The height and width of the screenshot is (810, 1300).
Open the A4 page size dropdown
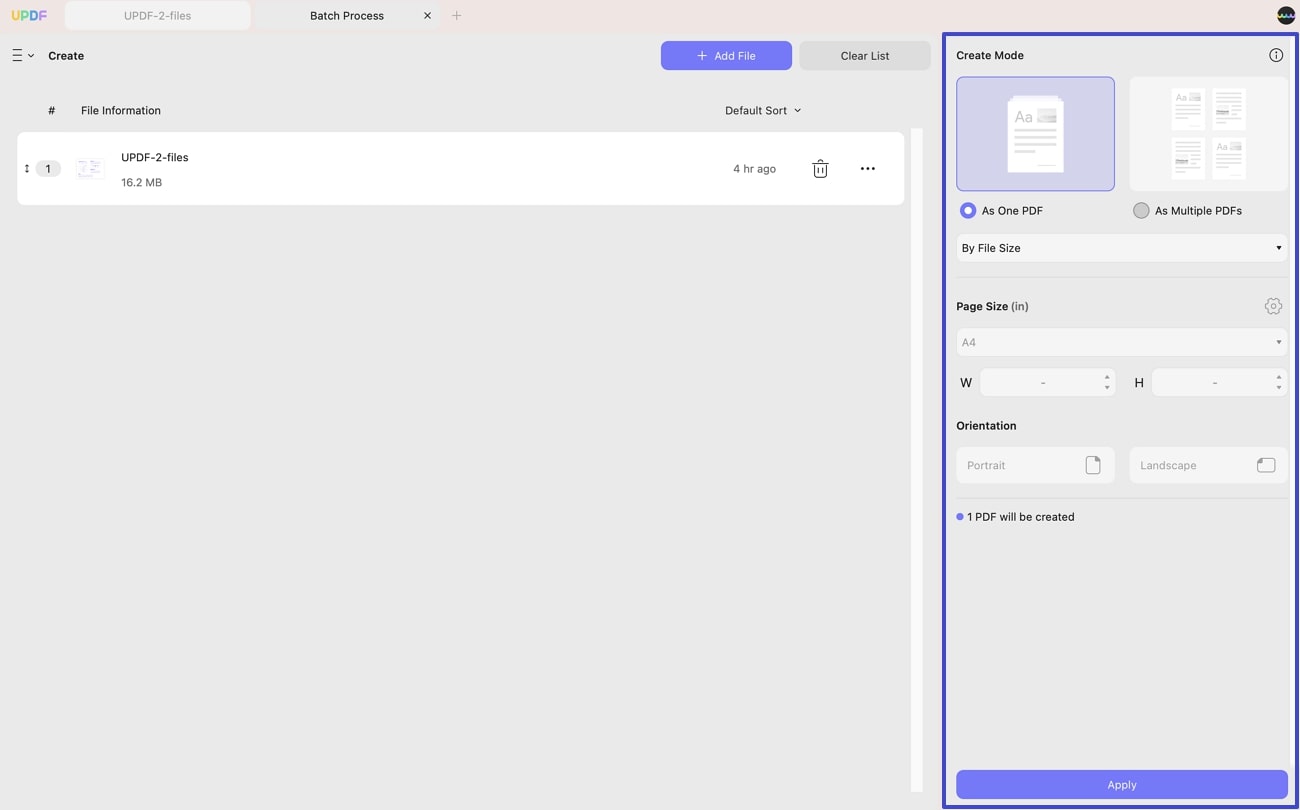click(x=1122, y=342)
